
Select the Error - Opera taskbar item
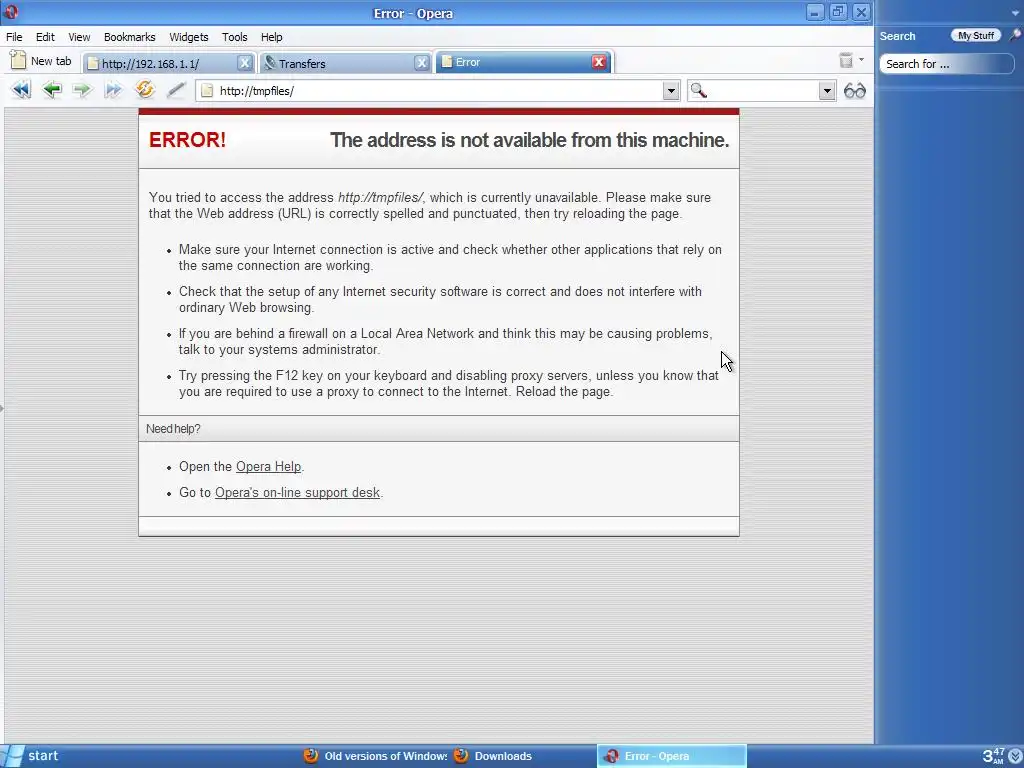coord(671,756)
